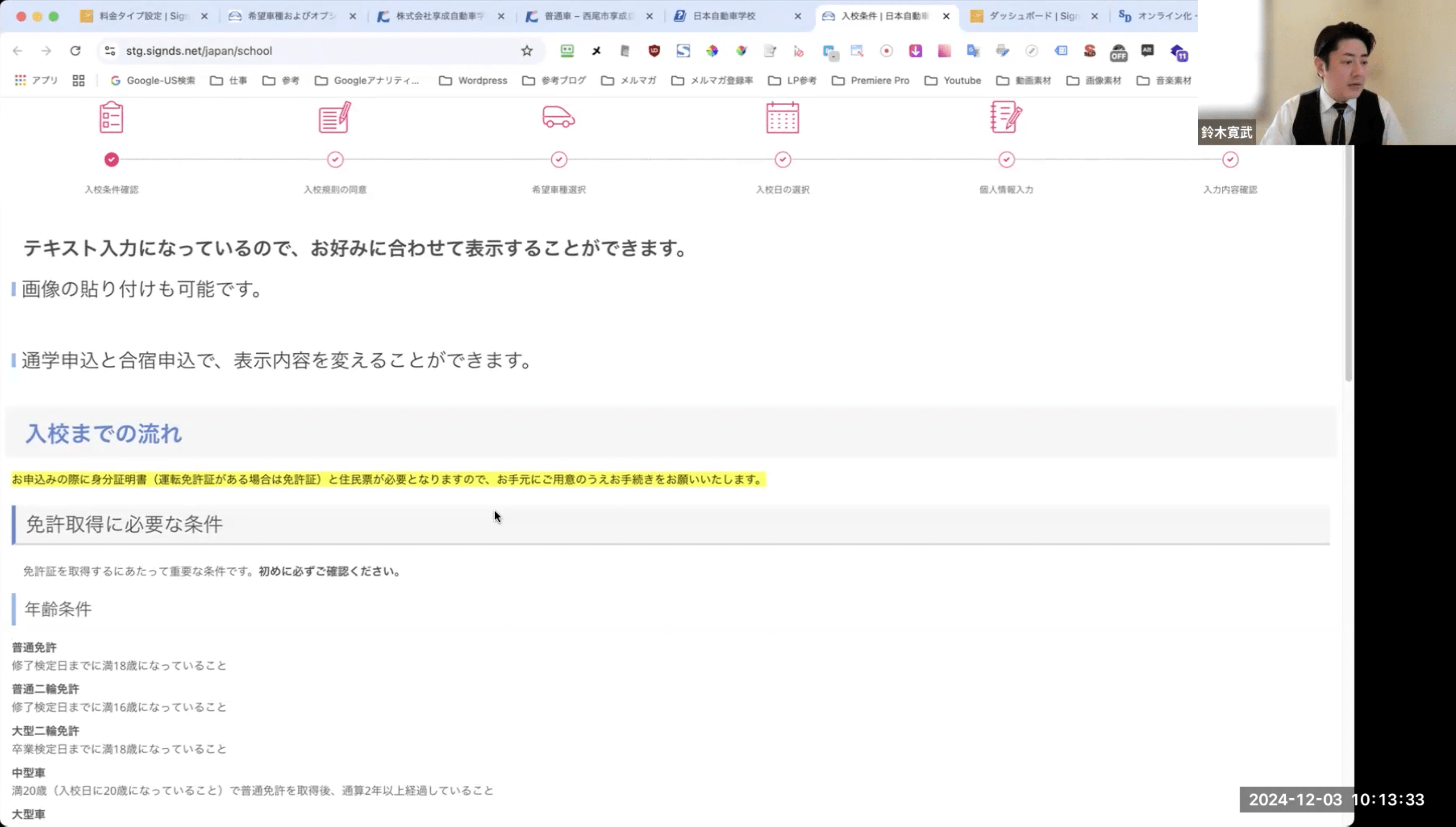Screen dimensions: 1456x827
Task: Switch to the オンライン化 tab
Action: pos(1156,16)
